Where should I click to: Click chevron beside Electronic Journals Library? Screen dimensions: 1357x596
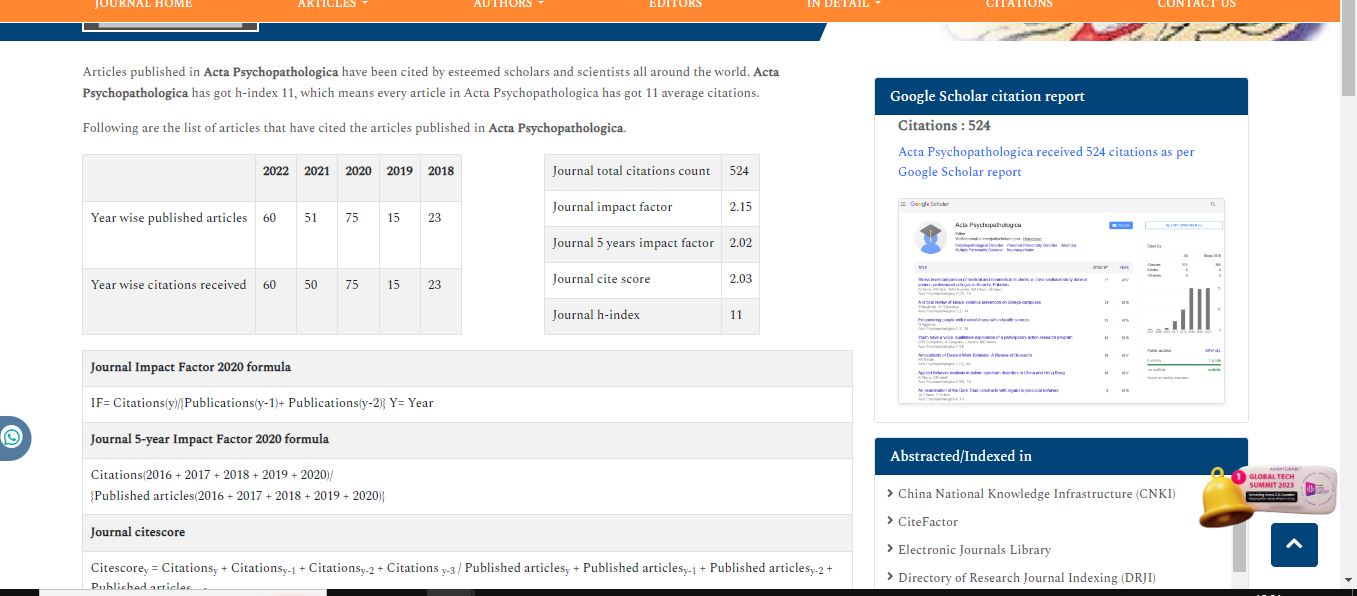click(x=890, y=549)
